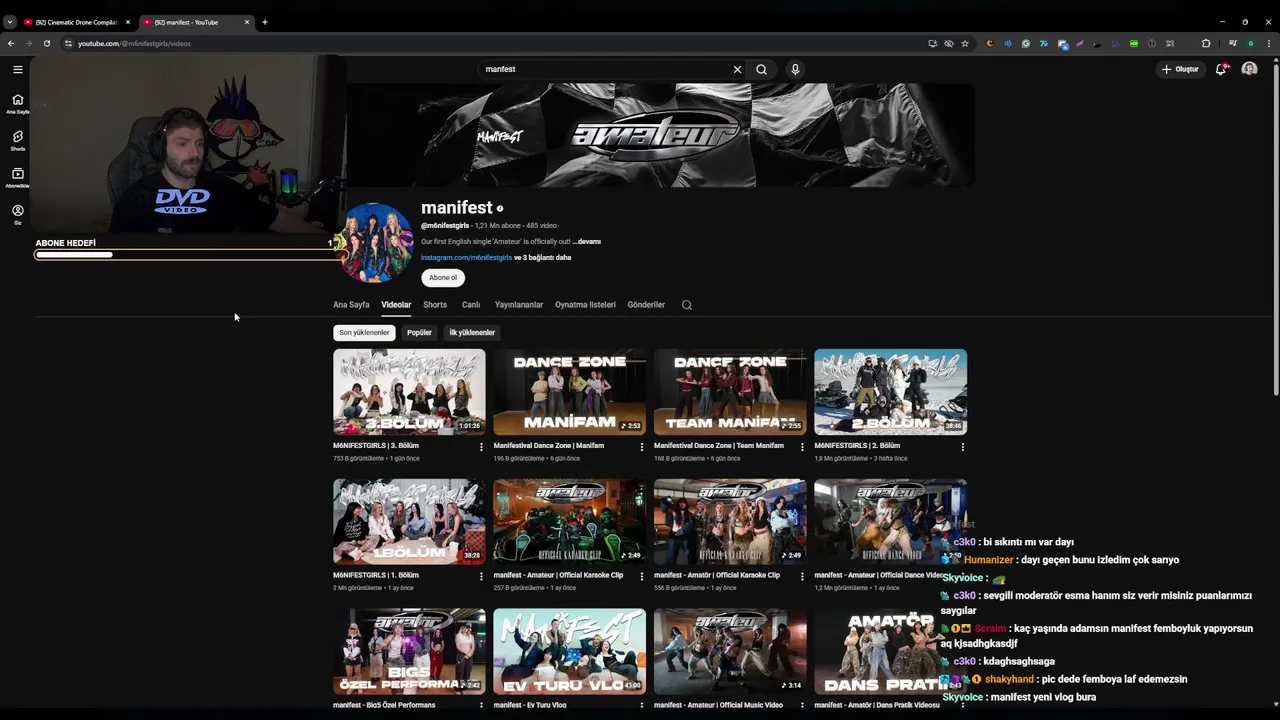Open the Gönderiler tab
This screenshot has width=1280, height=720.
[x=646, y=305]
